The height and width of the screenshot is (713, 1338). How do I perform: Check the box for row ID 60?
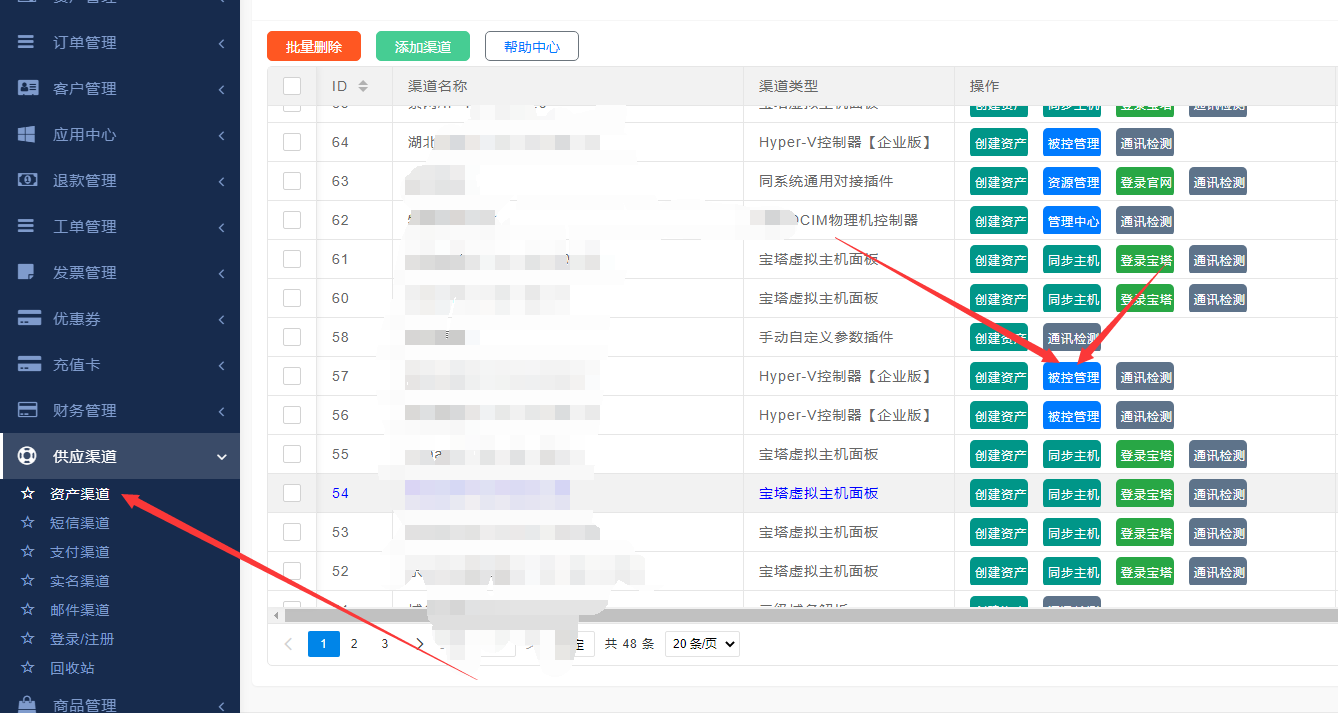tap(292, 298)
